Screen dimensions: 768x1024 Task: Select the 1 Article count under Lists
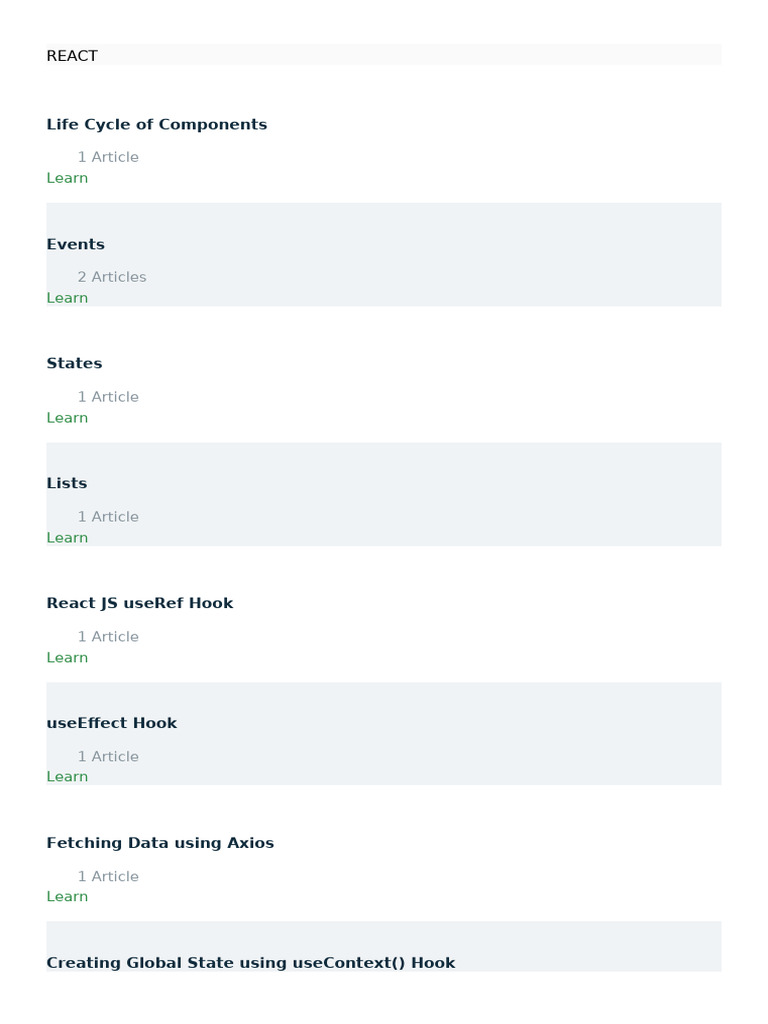point(108,517)
